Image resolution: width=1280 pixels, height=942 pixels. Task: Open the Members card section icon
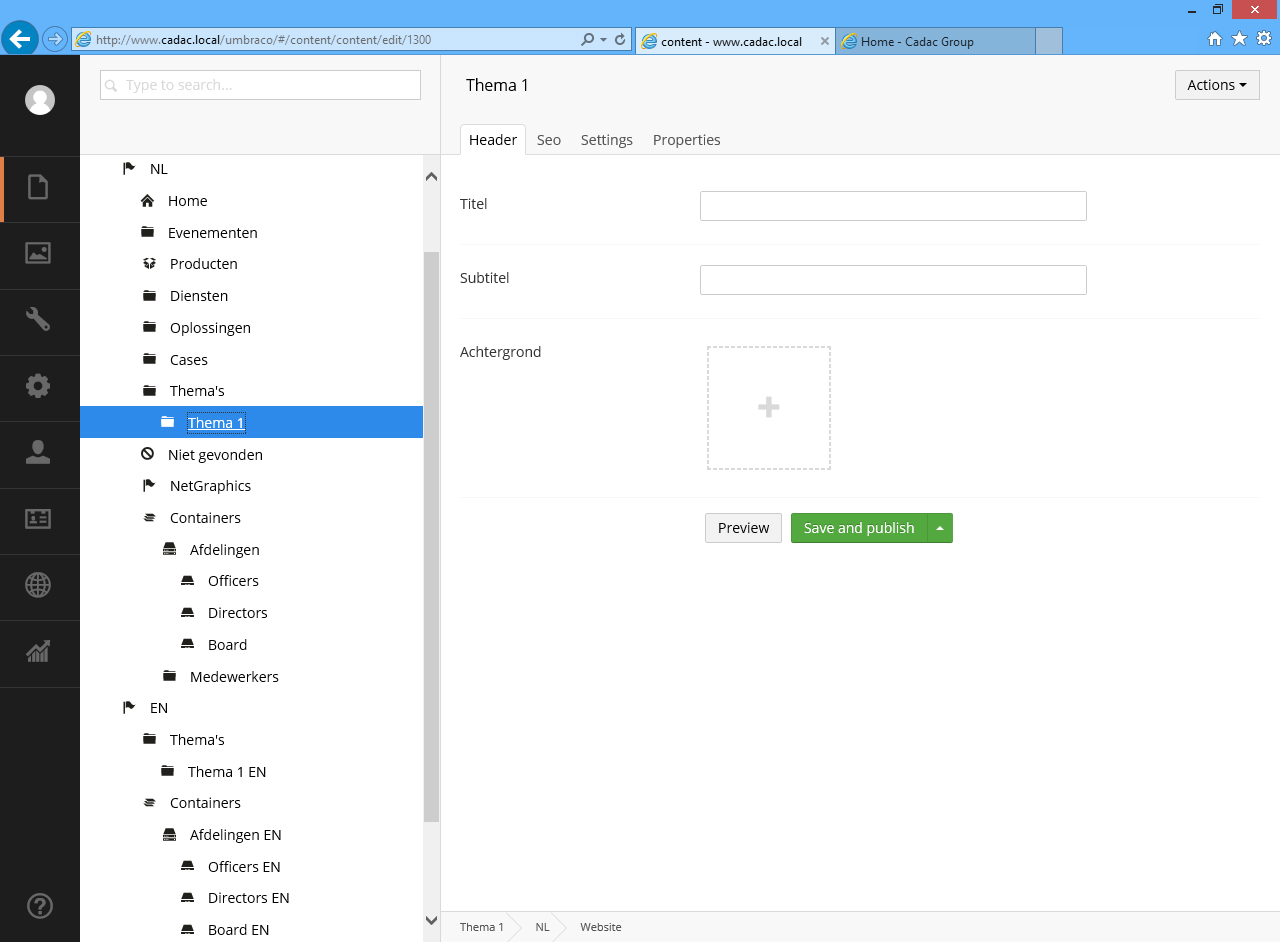38,519
